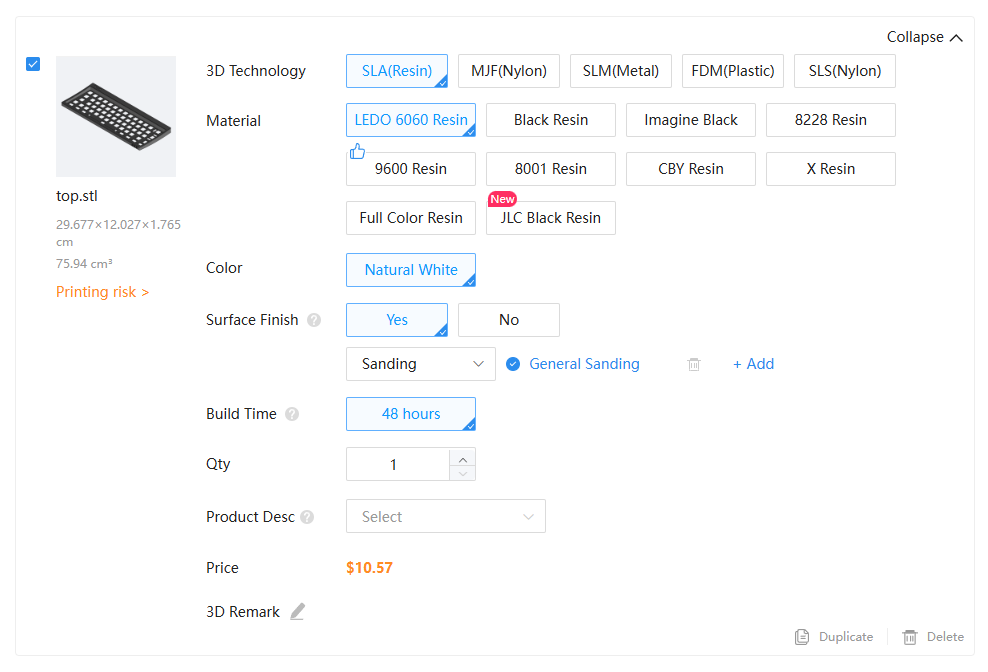Select SLM(Metal) technology
The height and width of the screenshot is (672, 988).
pos(621,71)
